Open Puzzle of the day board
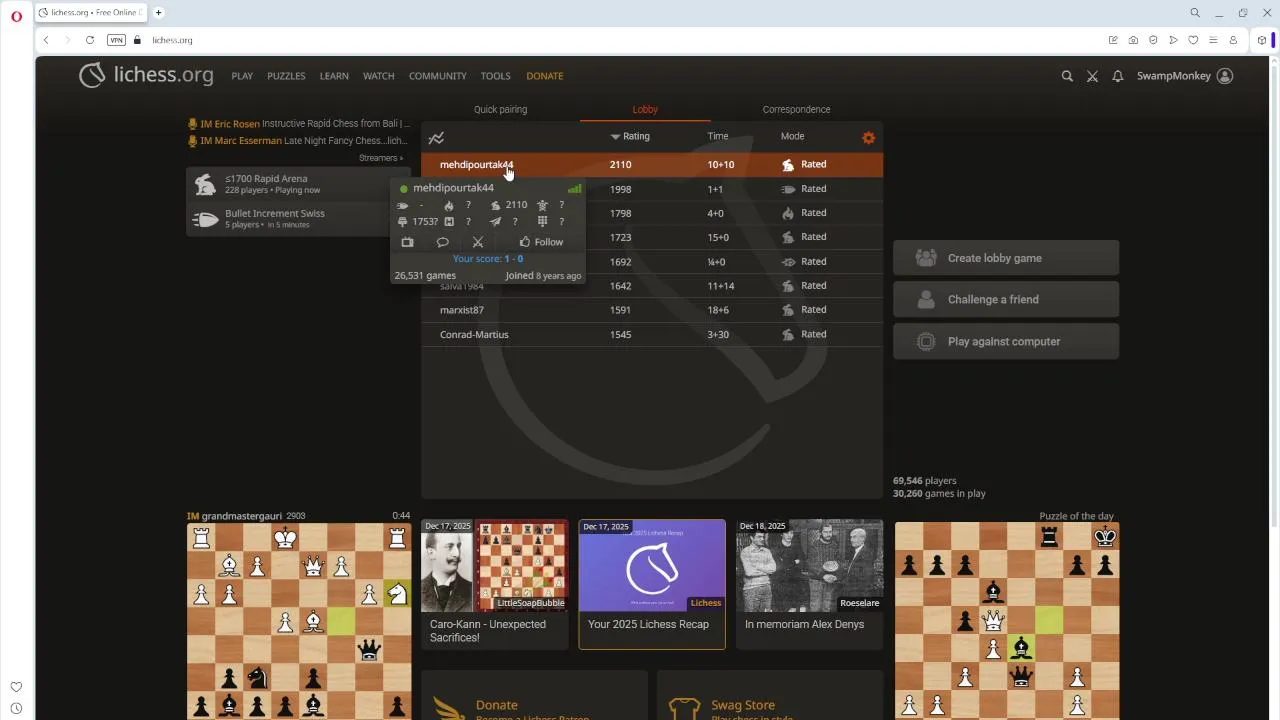1280x720 pixels. point(1007,621)
